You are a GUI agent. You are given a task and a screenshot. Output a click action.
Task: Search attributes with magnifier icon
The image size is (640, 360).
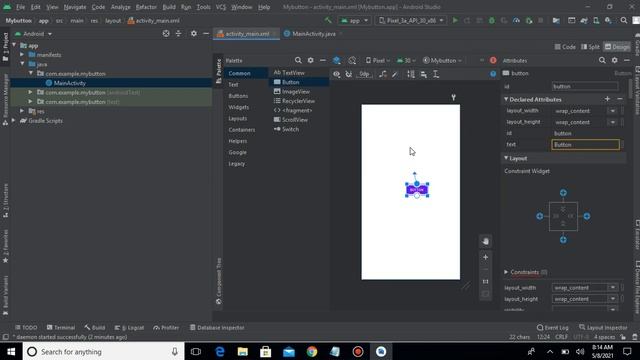(602, 60)
